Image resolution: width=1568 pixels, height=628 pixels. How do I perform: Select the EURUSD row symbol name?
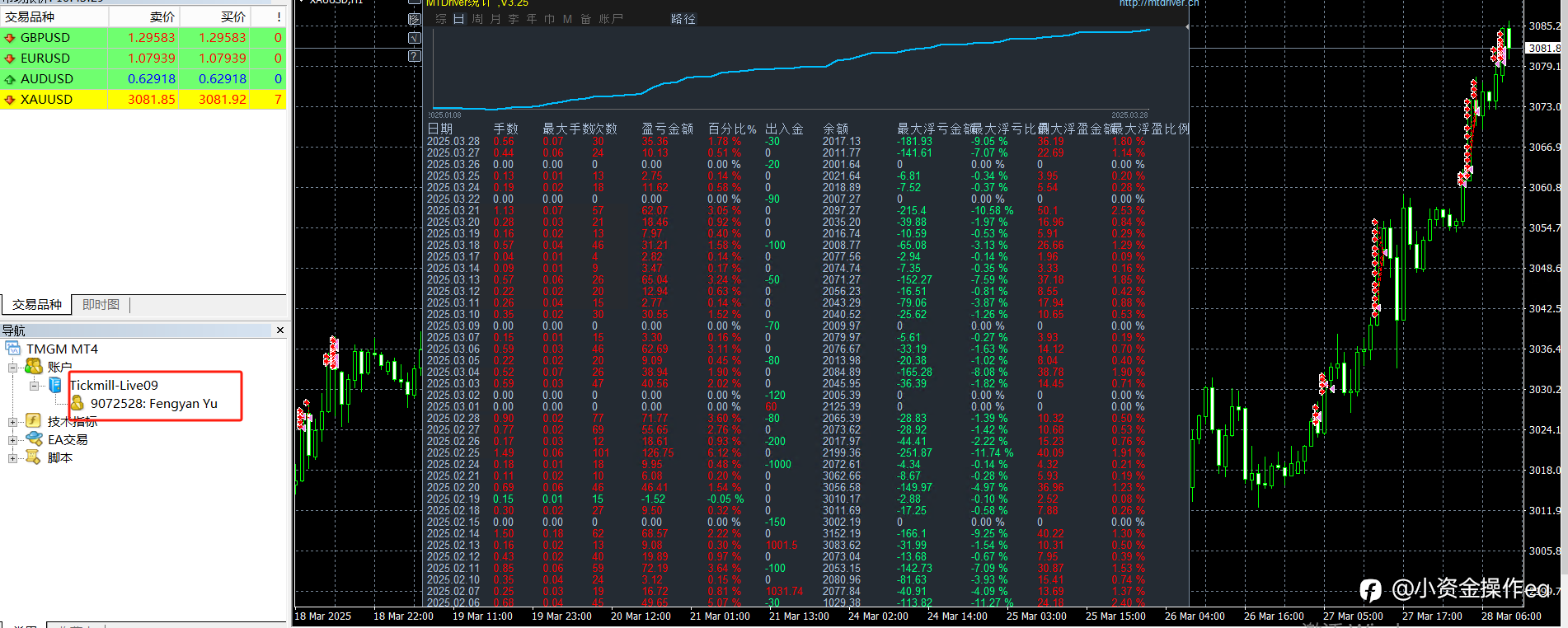45,59
